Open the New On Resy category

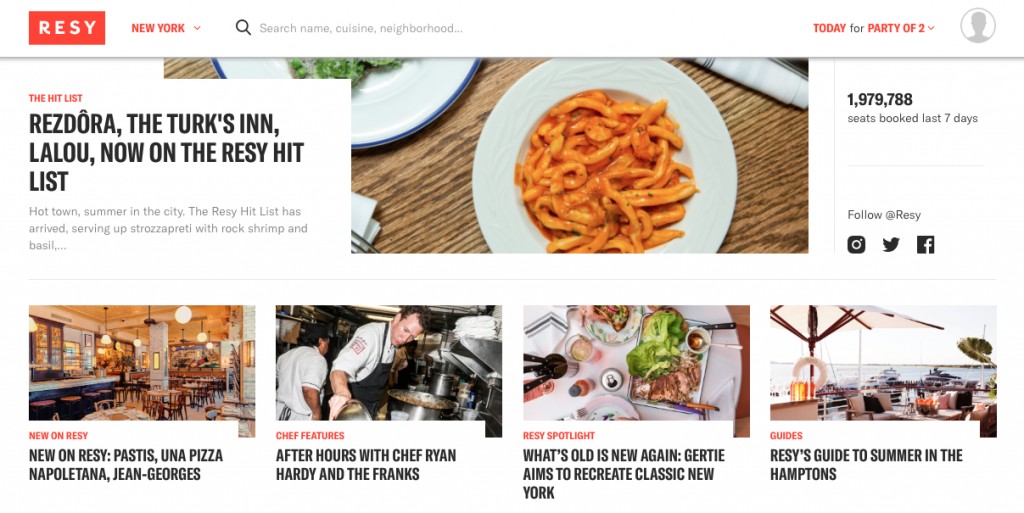(58, 435)
